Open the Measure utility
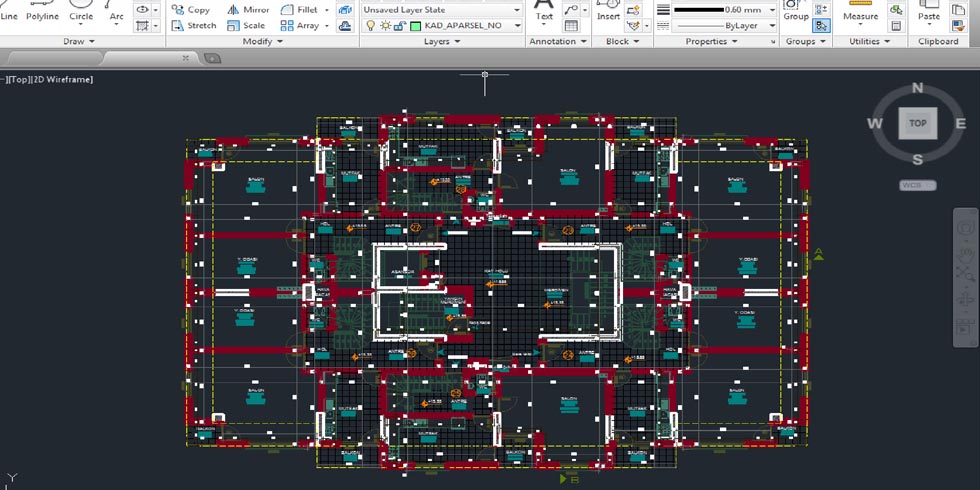980x490 pixels. [860, 12]
